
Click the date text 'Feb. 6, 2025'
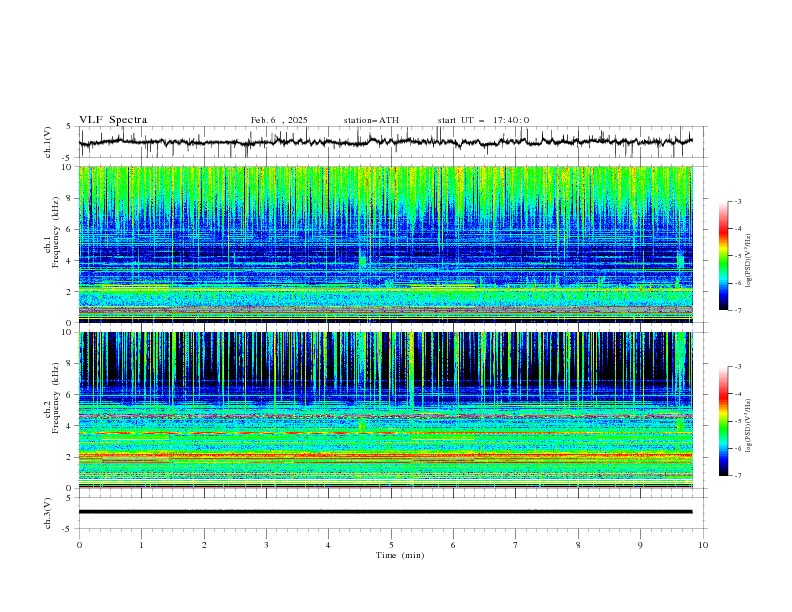(279, 120)
